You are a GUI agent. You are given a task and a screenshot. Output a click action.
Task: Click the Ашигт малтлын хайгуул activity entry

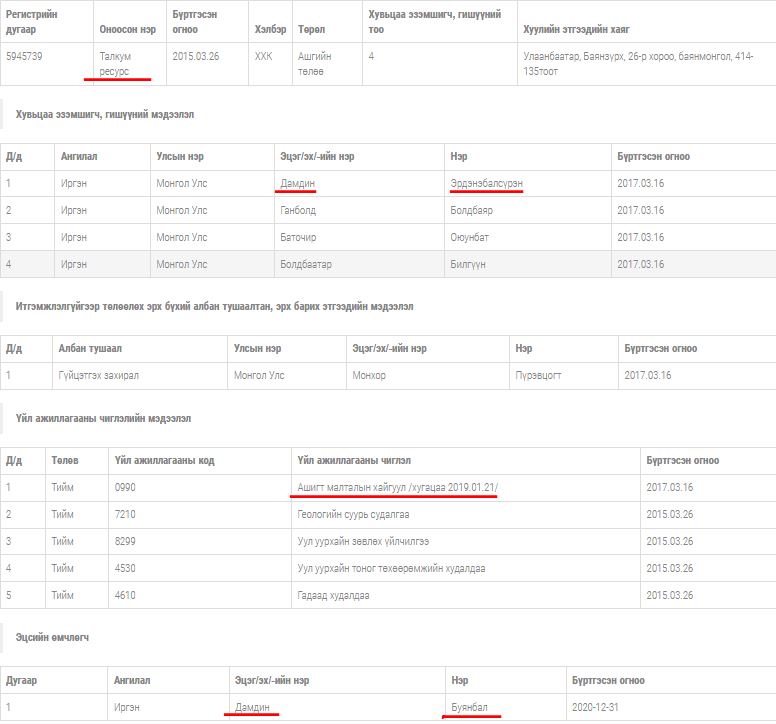point(397,487)
